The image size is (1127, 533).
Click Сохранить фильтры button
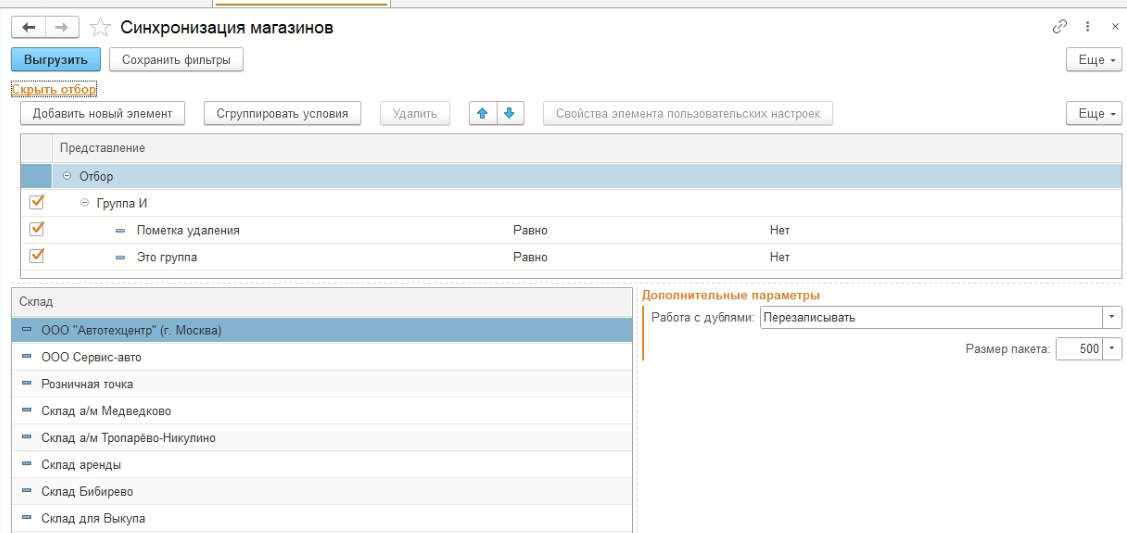[x=176, y=60]
